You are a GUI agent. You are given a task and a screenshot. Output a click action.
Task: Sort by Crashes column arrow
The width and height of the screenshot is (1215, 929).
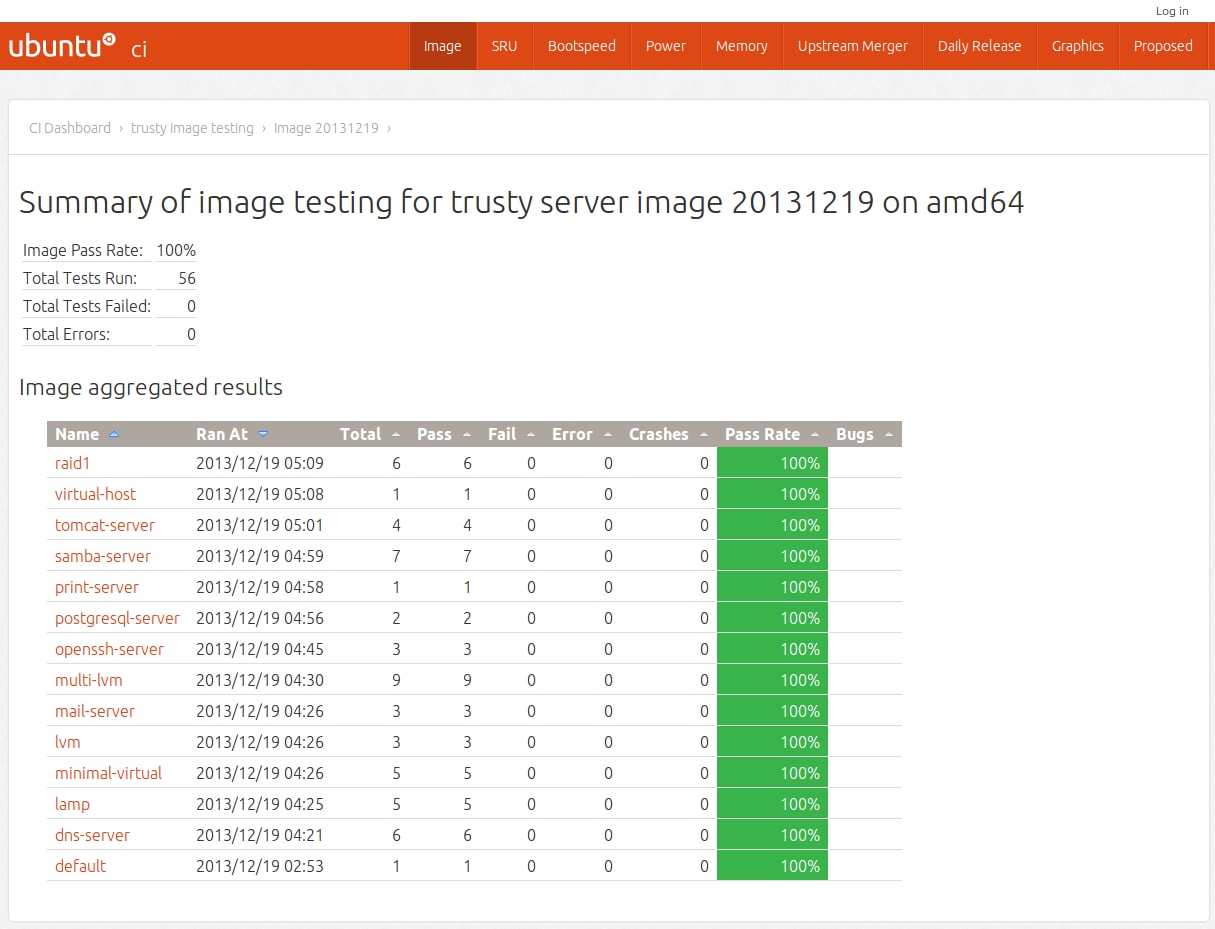pyautogui.click(x=704, y=435)
